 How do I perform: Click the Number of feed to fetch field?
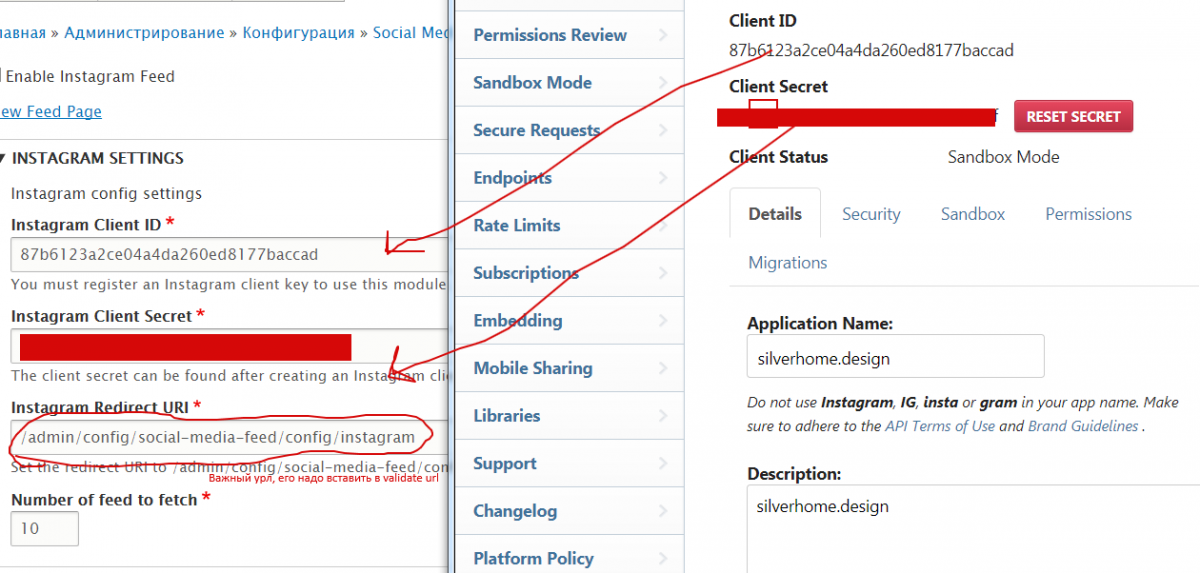44,528
